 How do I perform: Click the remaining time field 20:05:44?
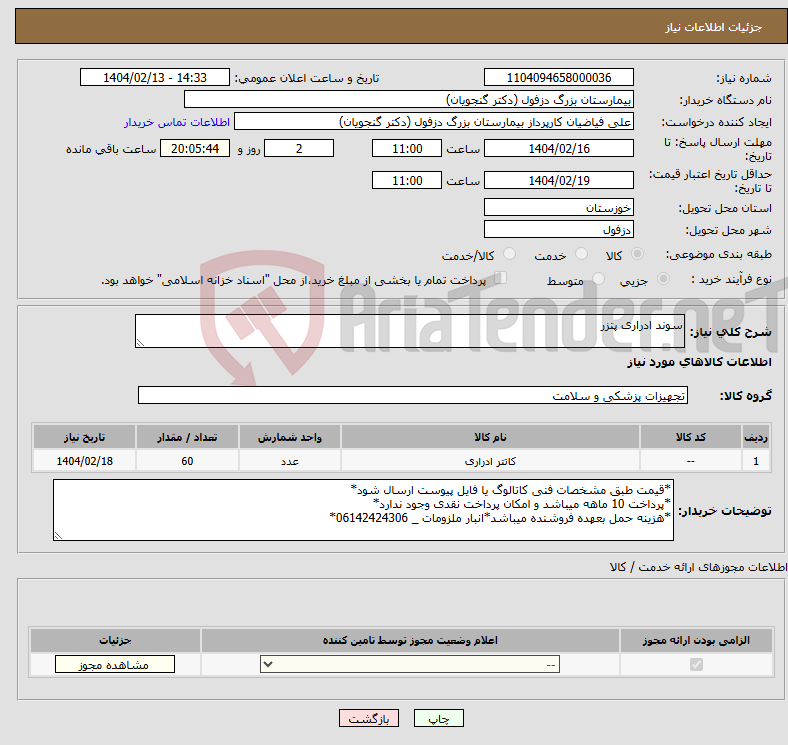(195, 148)
